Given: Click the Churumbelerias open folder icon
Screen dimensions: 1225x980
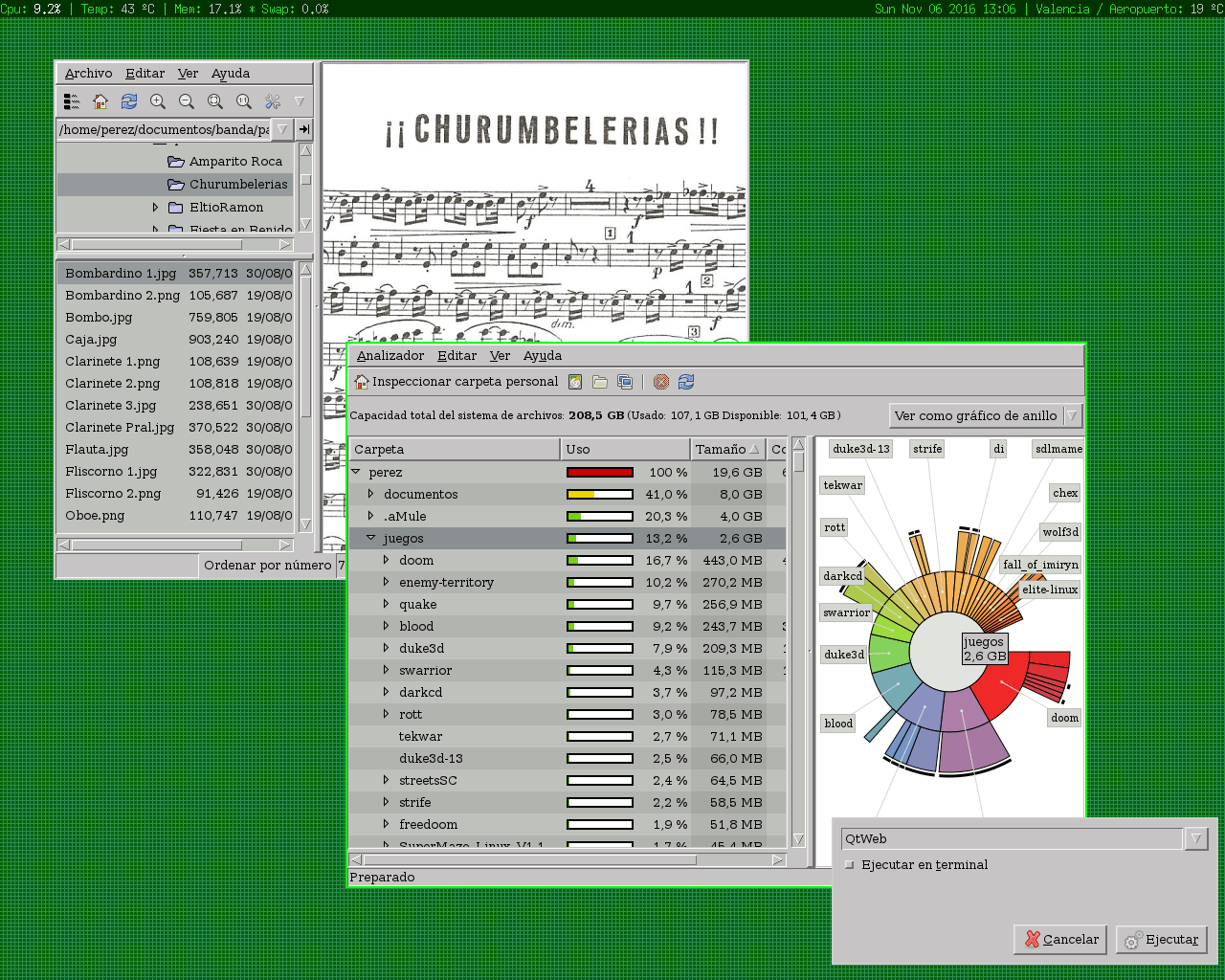Looking at the screenshot, I should click(x=176, y=185).
